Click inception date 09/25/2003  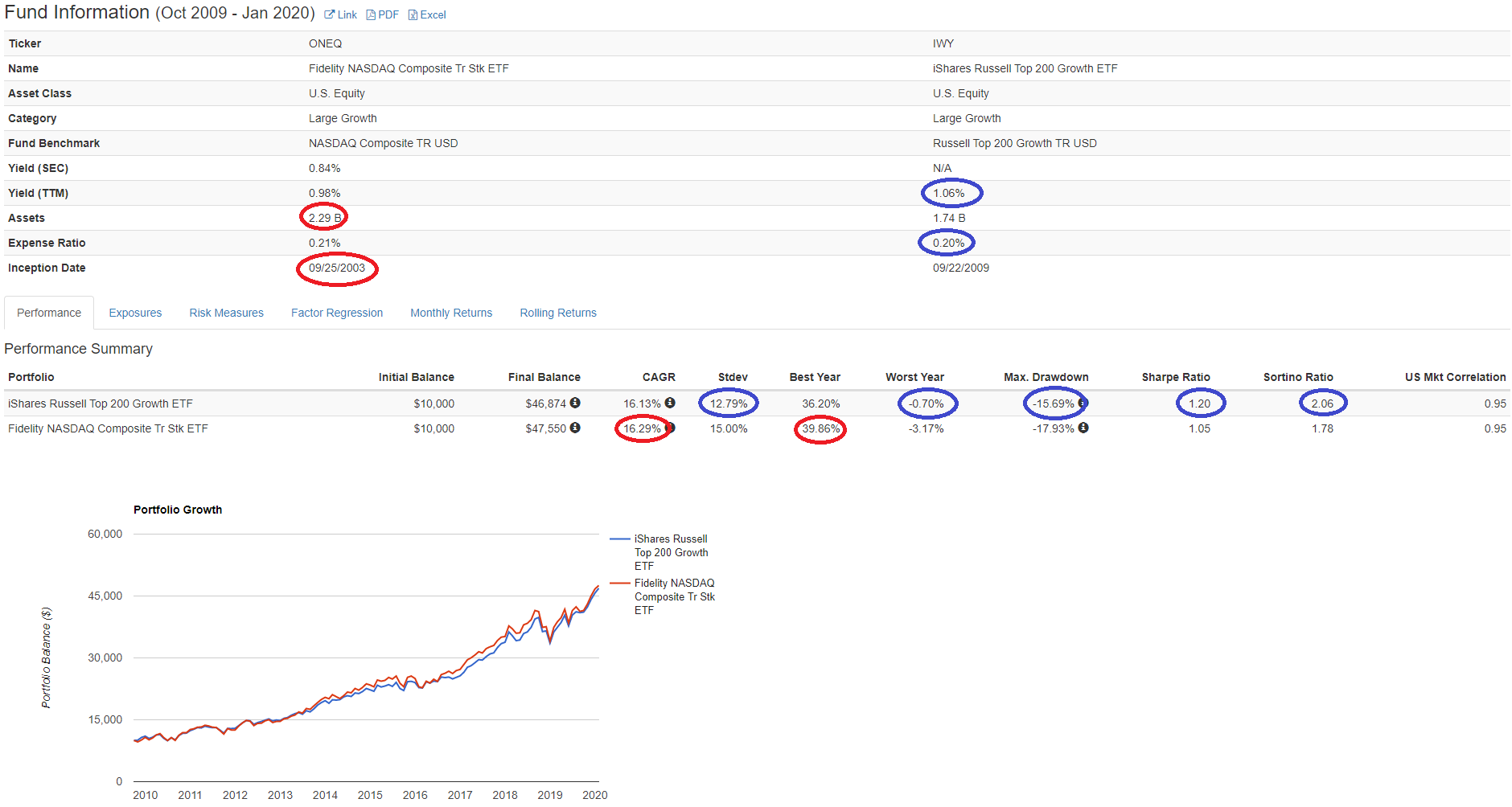(x=337, y=268)
